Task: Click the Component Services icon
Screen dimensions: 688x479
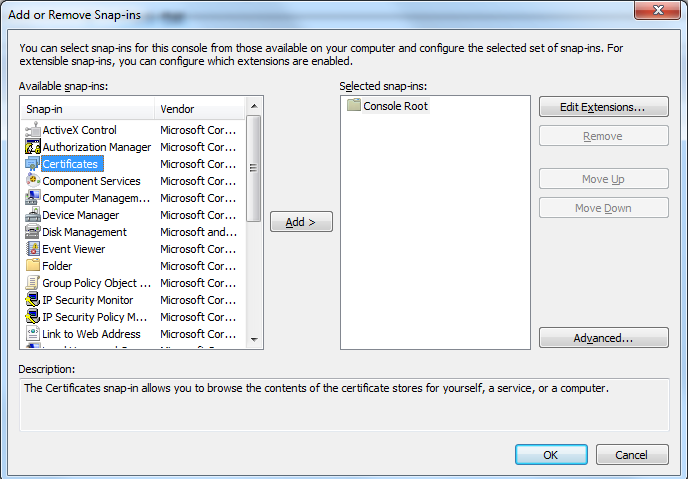Action: click(x=33, y=181)
